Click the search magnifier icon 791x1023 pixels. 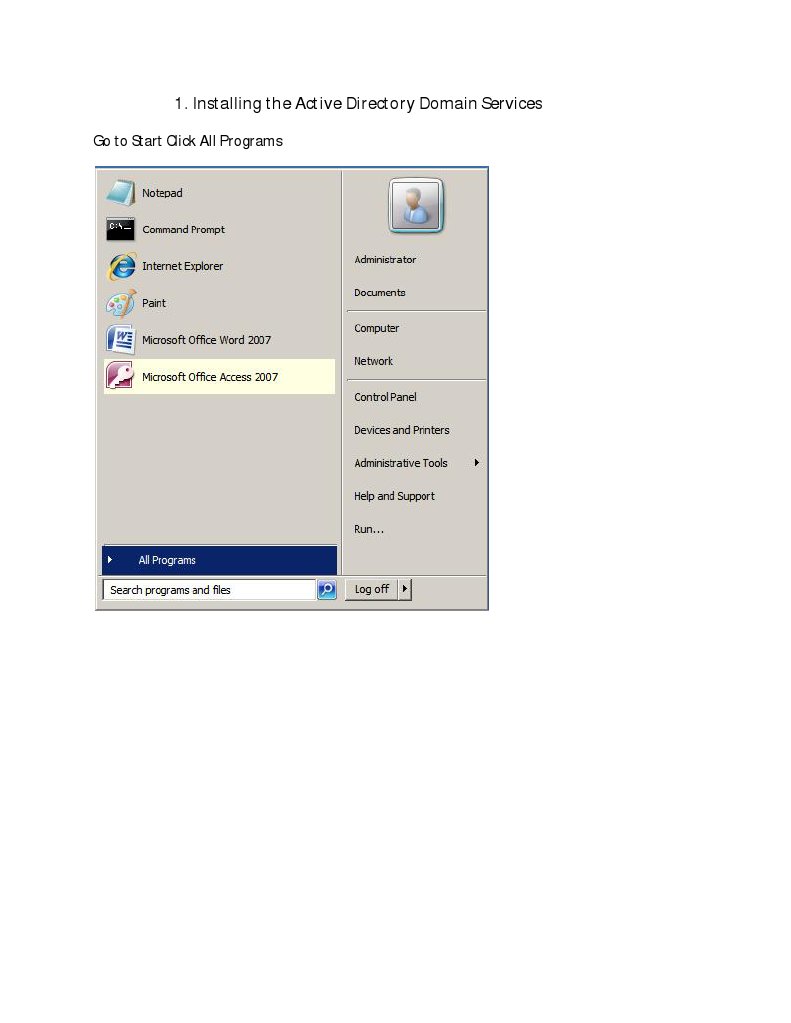[326, 589]
